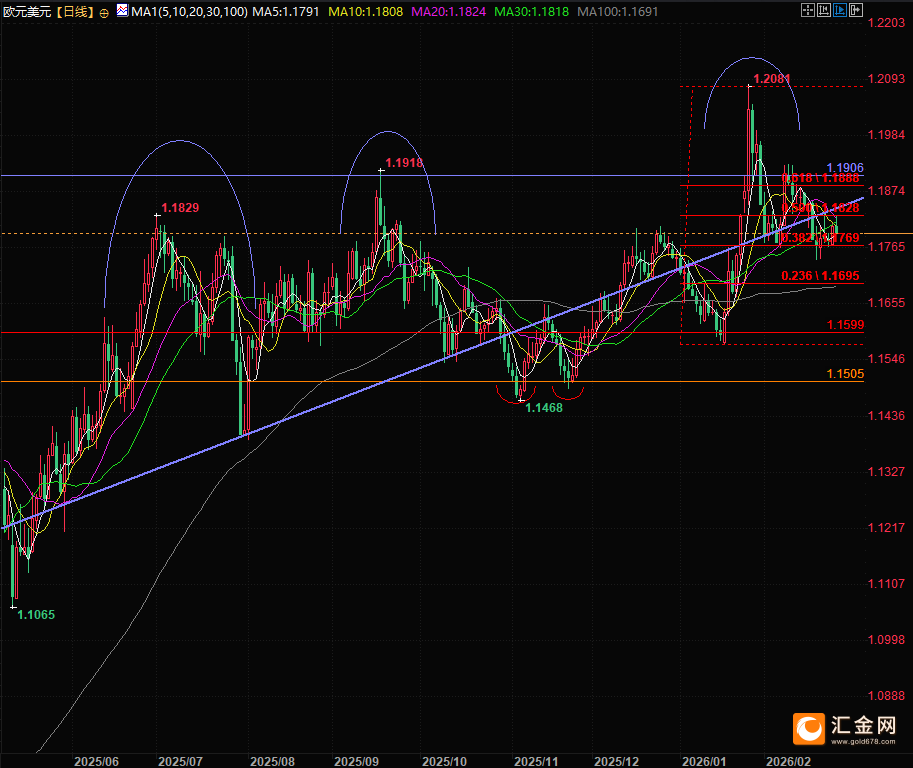913x768 pixels.
Task: Select the 1.1468 low price label
Action: (543, 408)
